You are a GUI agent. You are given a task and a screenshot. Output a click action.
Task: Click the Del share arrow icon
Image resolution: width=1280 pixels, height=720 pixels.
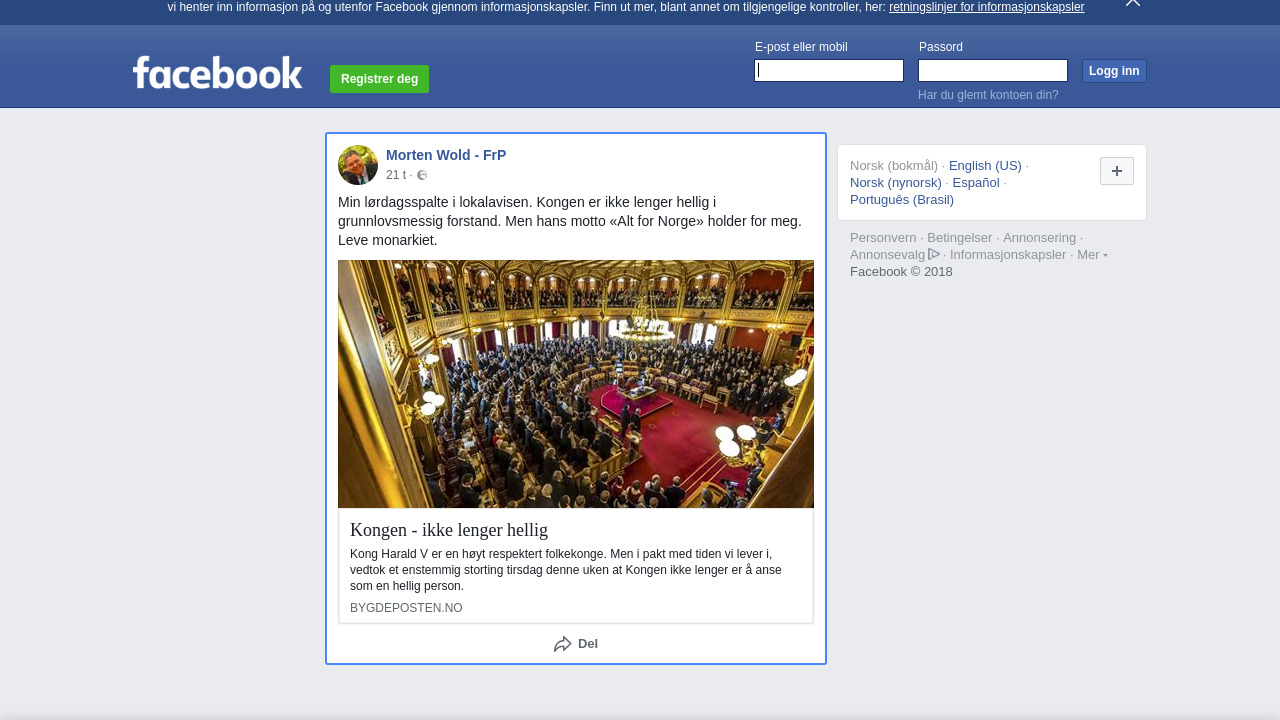[x=563, y=644]
